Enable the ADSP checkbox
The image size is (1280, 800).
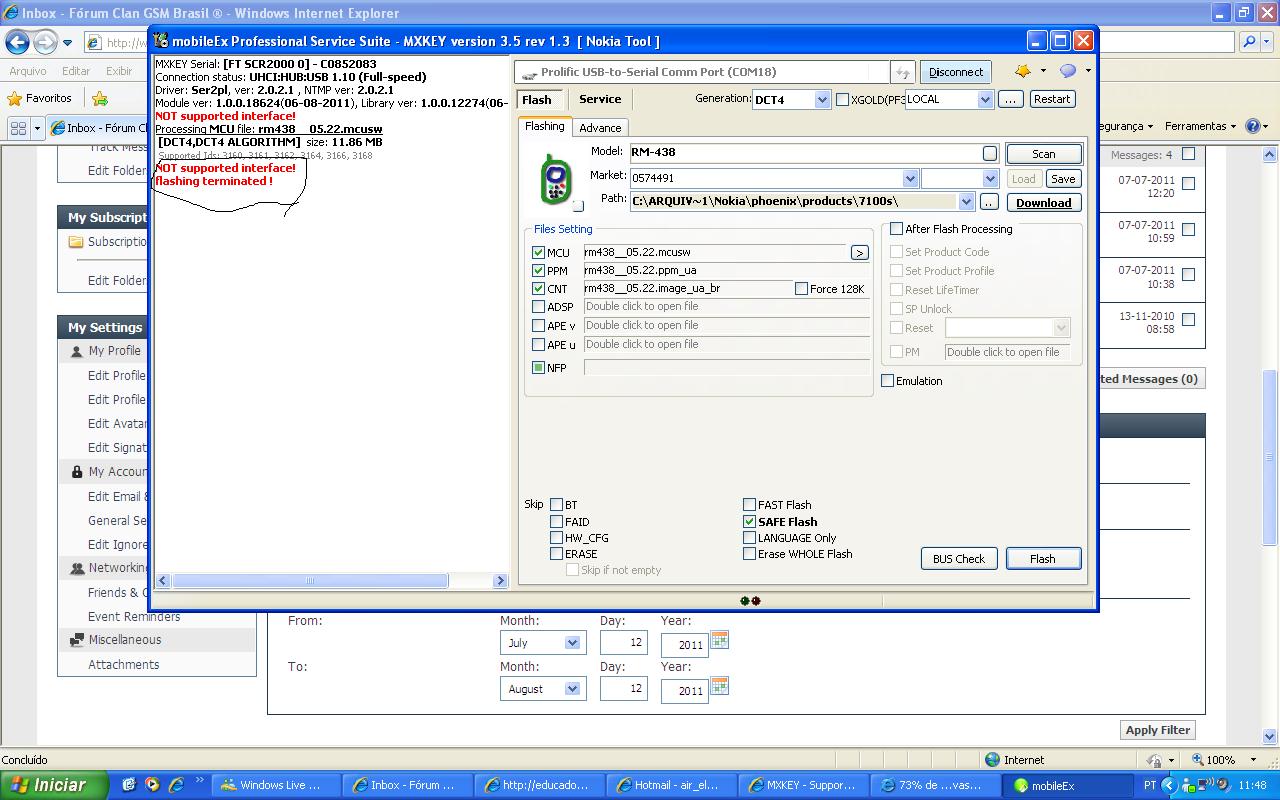(x=539, y=307)
